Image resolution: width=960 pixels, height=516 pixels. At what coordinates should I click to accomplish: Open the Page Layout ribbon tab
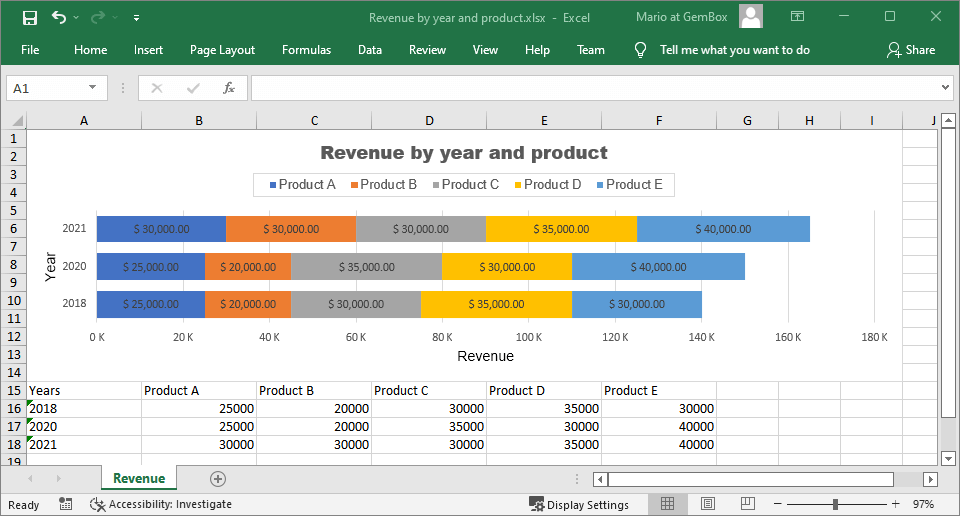[x=222, y=50]
